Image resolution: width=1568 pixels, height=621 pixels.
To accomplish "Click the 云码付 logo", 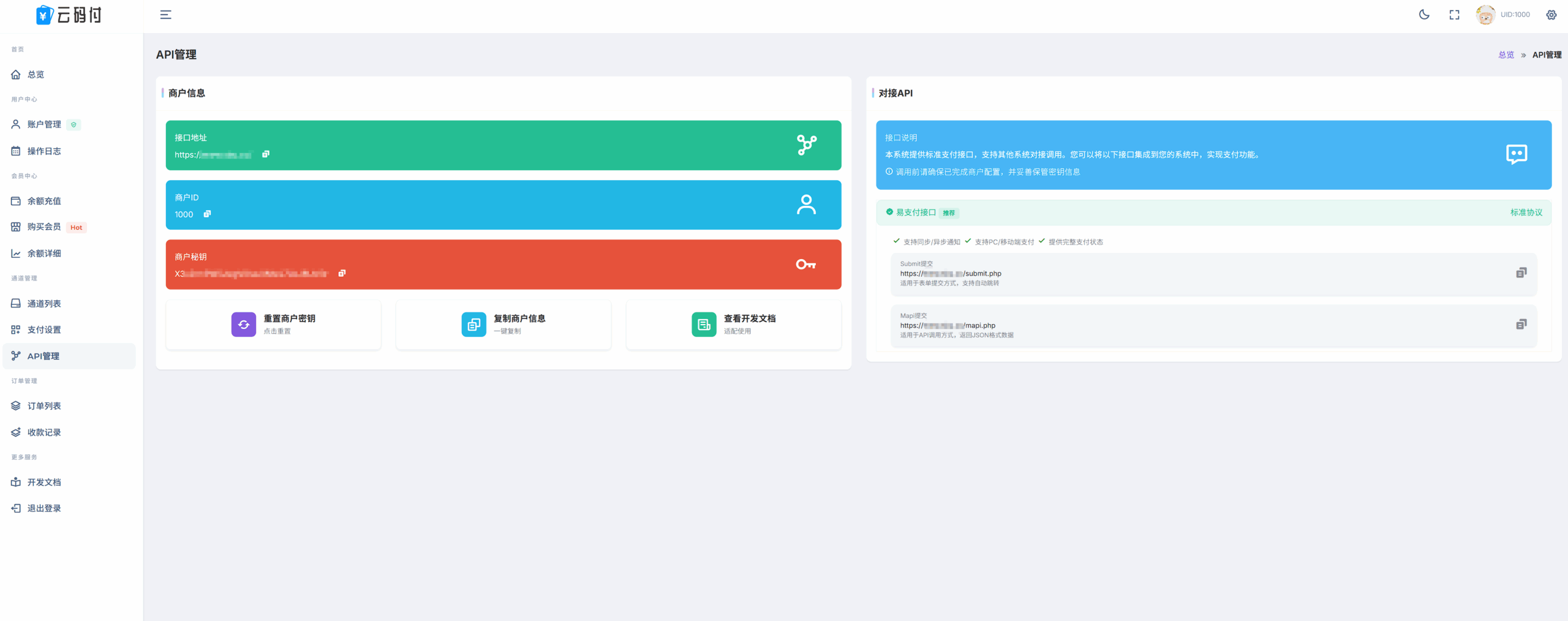I will [x=69, y=15].
